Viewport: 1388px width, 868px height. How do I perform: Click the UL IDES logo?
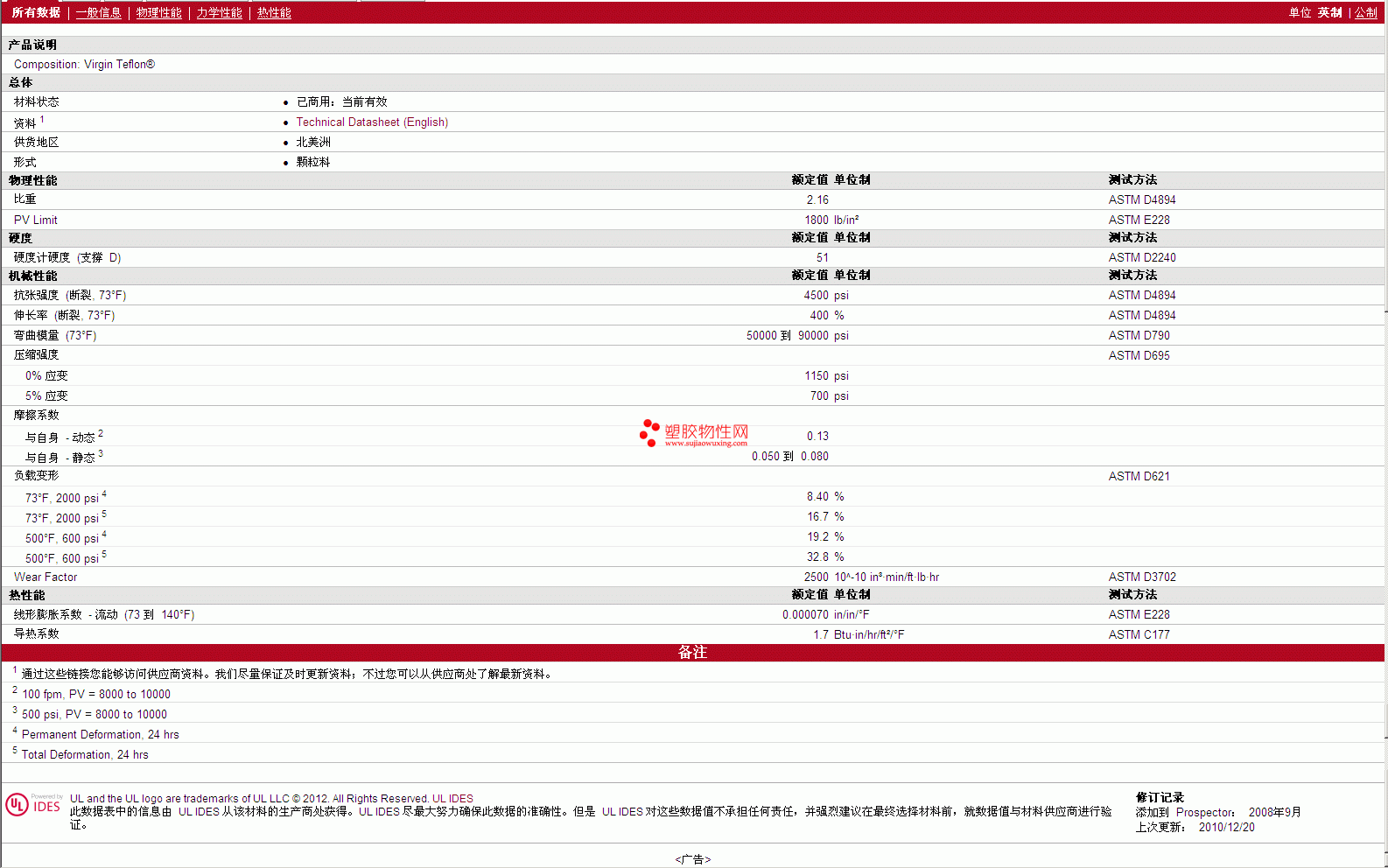(34, 805)
